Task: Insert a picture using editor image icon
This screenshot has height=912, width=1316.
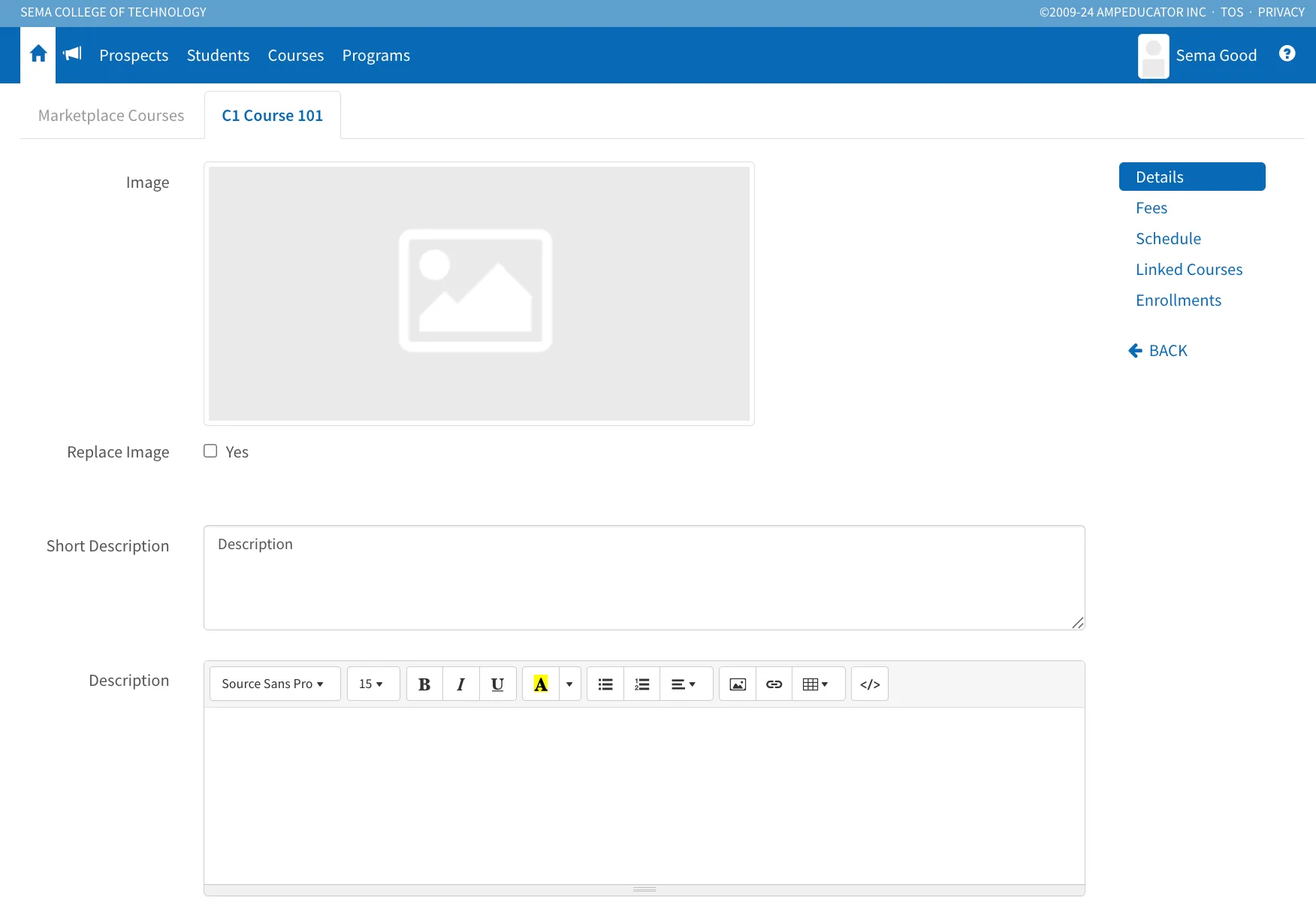Action: pos(738,684)
